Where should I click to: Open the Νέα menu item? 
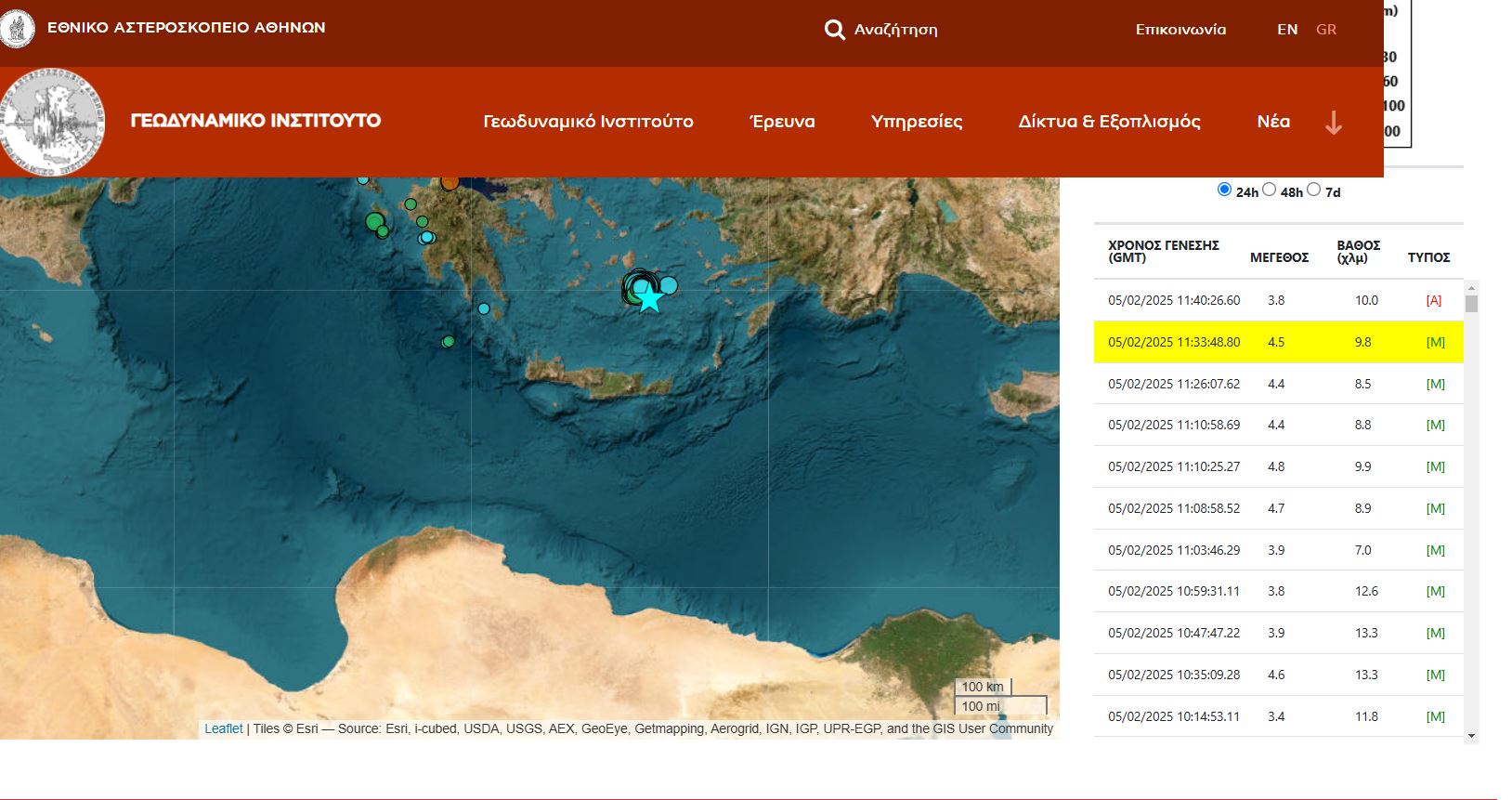click(1272, 122)
